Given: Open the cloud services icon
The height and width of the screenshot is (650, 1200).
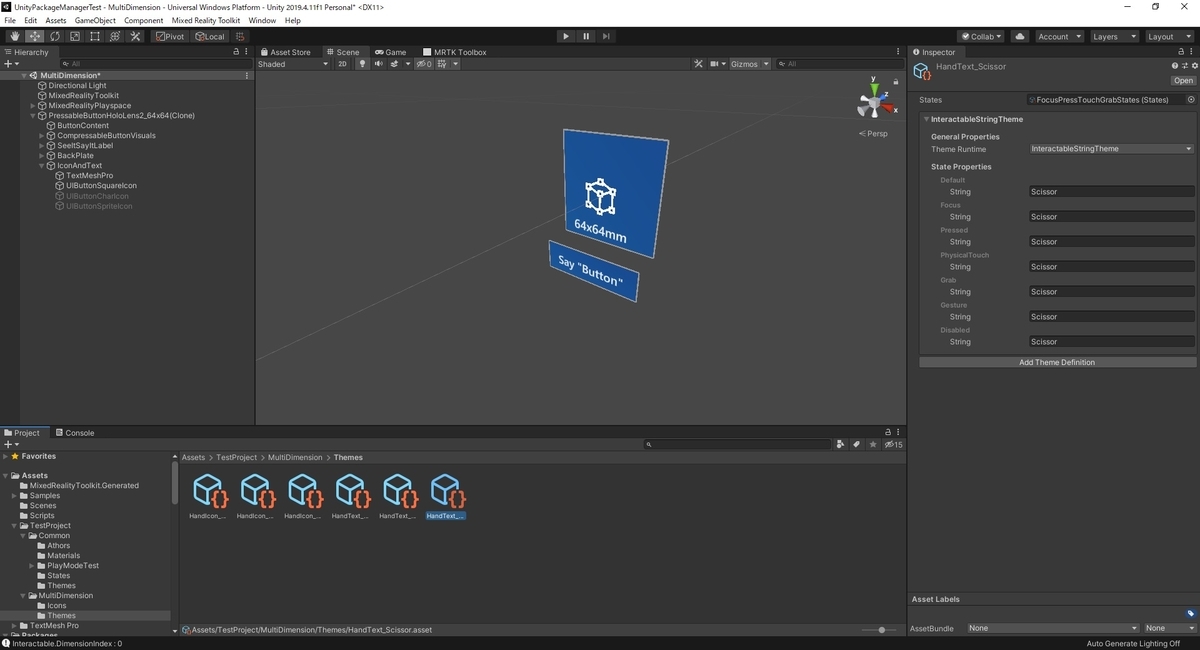Looking at the screenshot, I should click(x=1020, y=36).
